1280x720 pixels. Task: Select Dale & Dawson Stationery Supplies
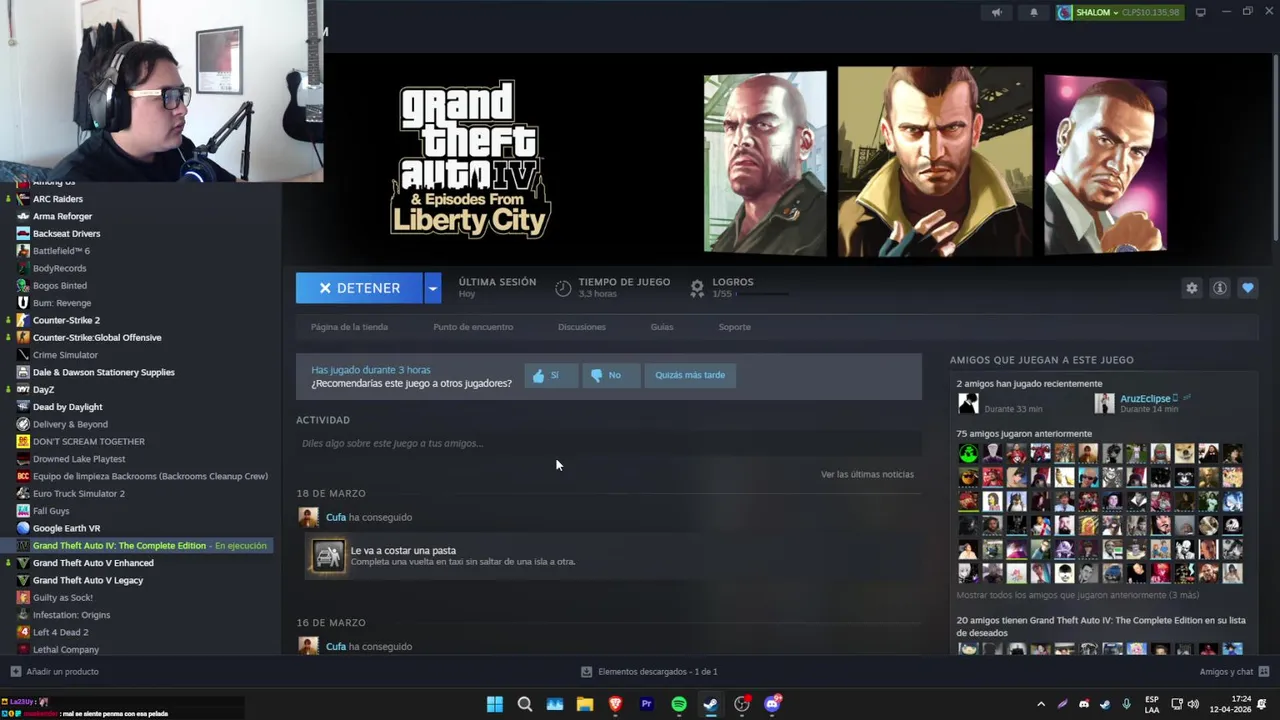tap(103, 372)
